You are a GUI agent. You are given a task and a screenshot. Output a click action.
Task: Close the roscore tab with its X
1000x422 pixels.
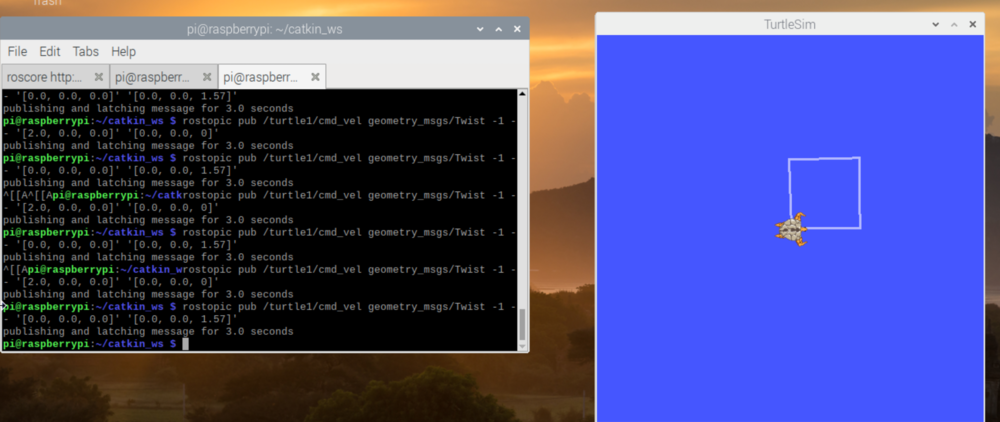click(x=99, y=76)
